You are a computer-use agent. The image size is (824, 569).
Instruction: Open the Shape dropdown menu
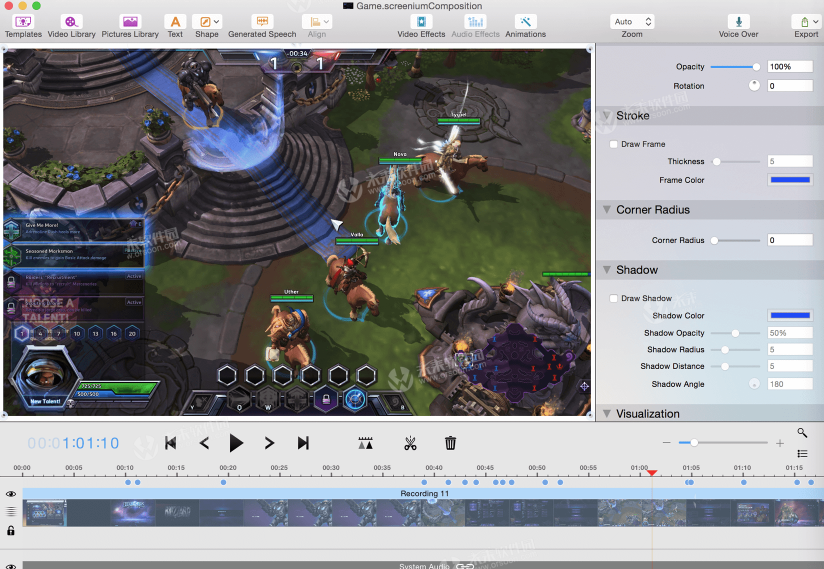coord(207,22)
